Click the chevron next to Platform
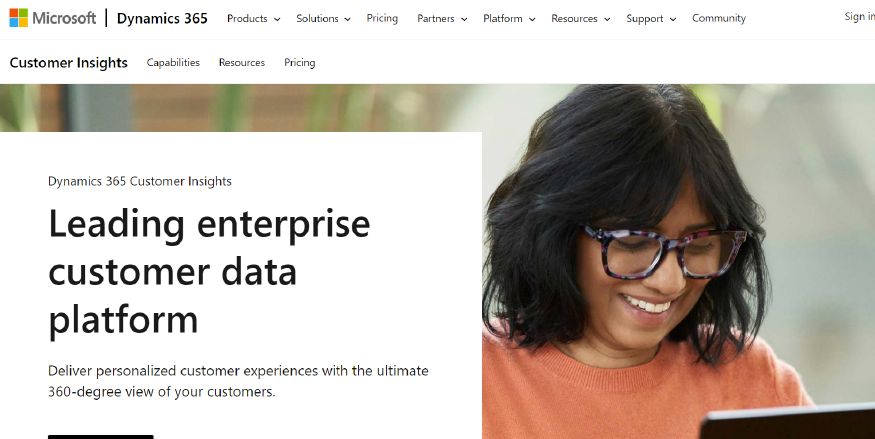Image resolution: width=875 pixels, height=439 pixels. (x=532, y=19)
